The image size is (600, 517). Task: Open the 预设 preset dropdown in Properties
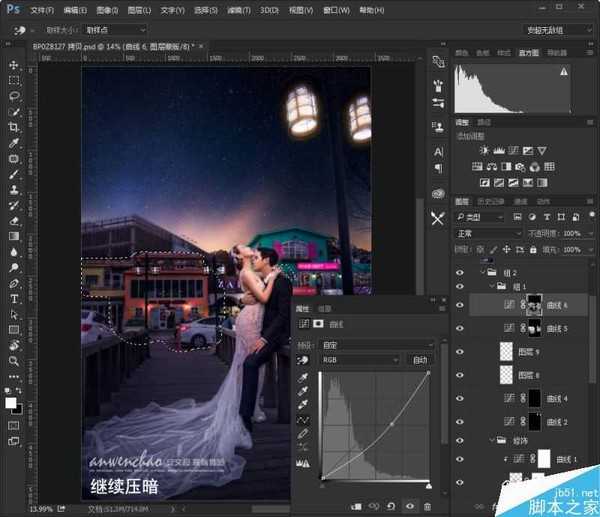tap(376, 343)
